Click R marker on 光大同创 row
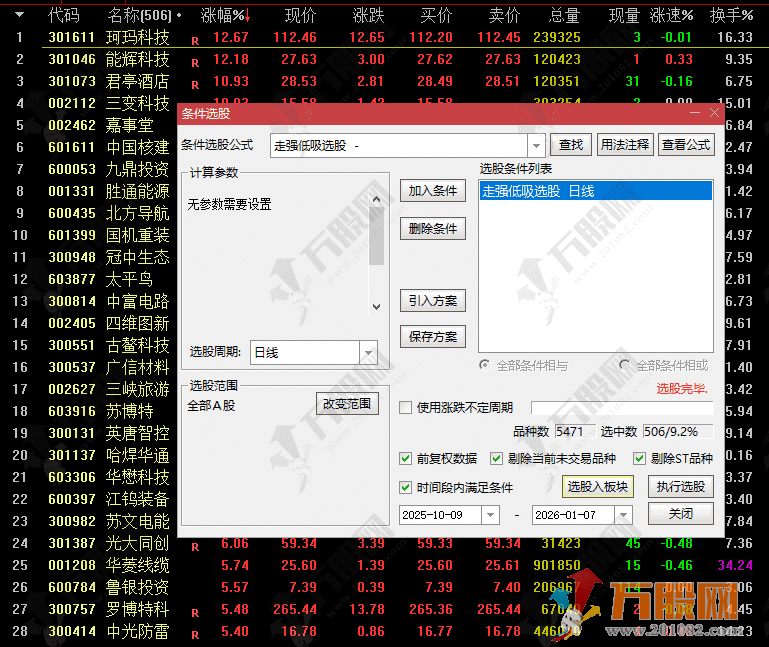Screen dimensions: 769x647 195,547
